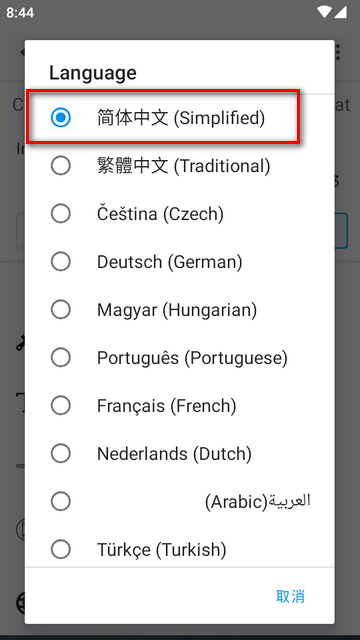Tap the partially hidden globe icon
Screen dimensions: 360x640
pyautogui.click(x=20, y=603)
